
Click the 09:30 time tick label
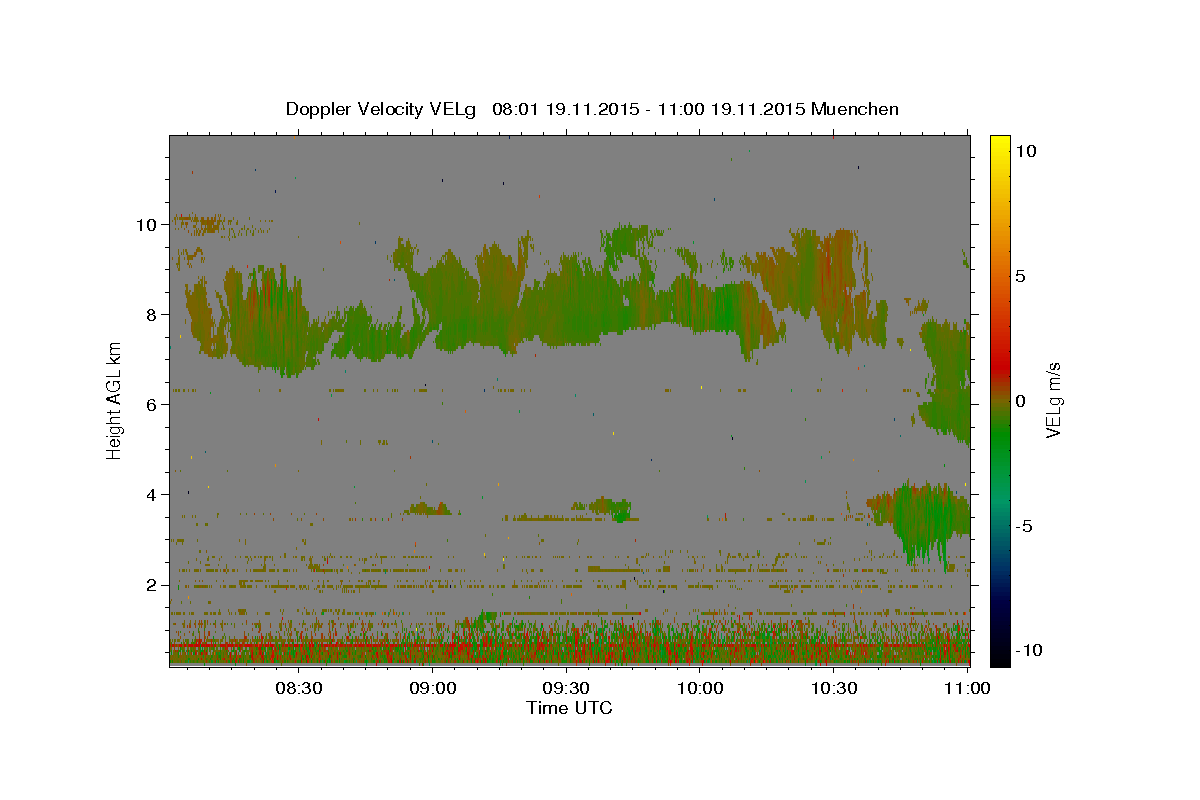pyautogui.click(x=565, y=689)
